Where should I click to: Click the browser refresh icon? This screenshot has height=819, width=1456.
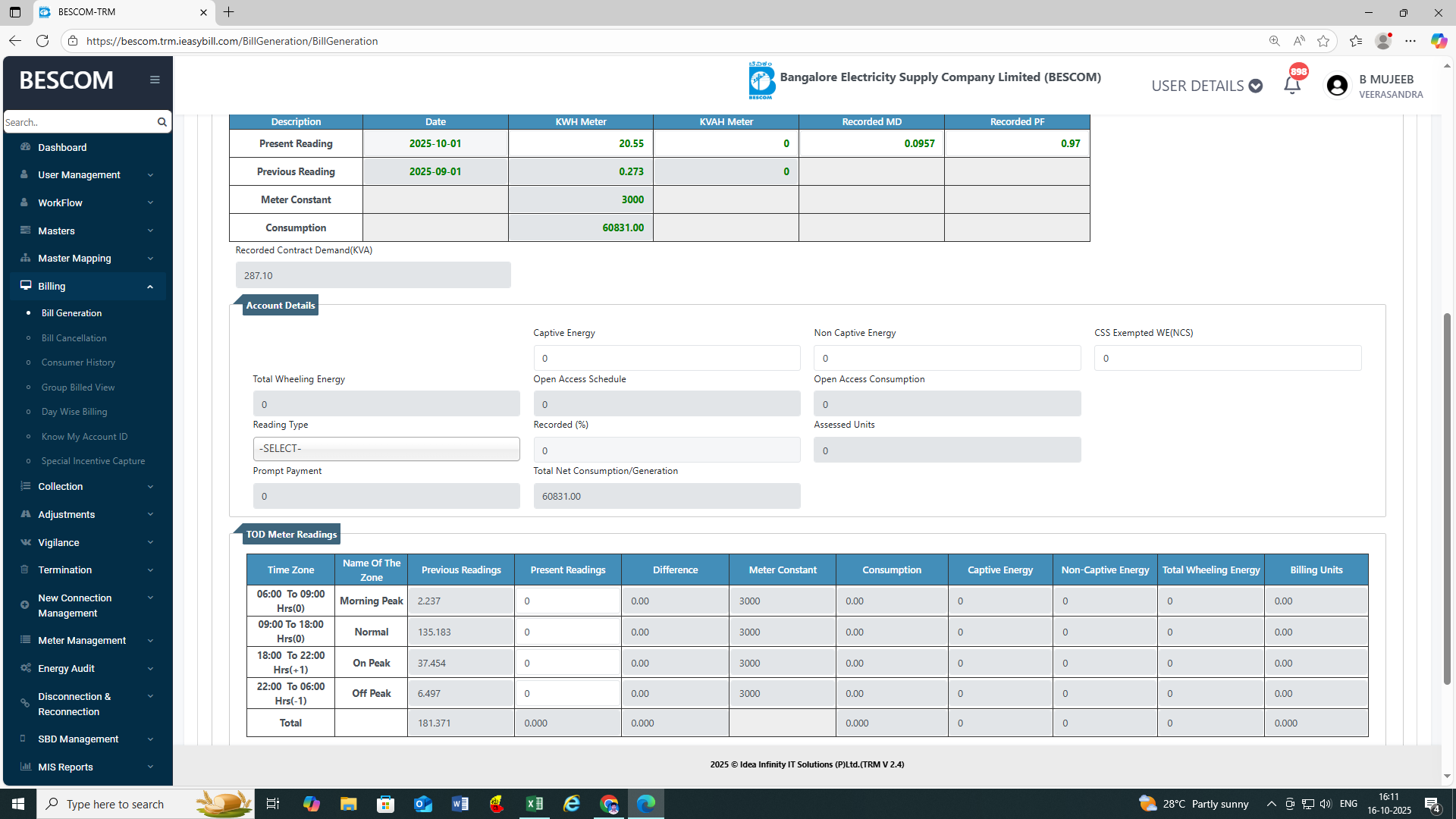[42, 41]
